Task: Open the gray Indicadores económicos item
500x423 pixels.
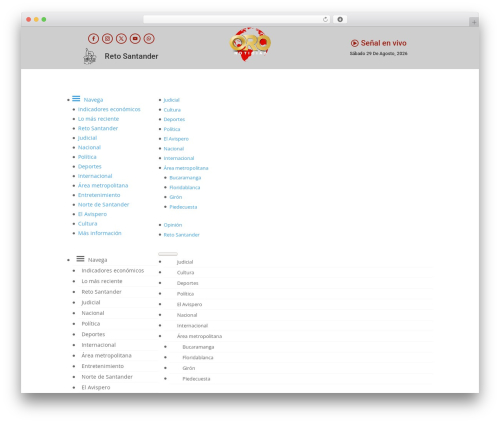Action: tap(113, 270)
